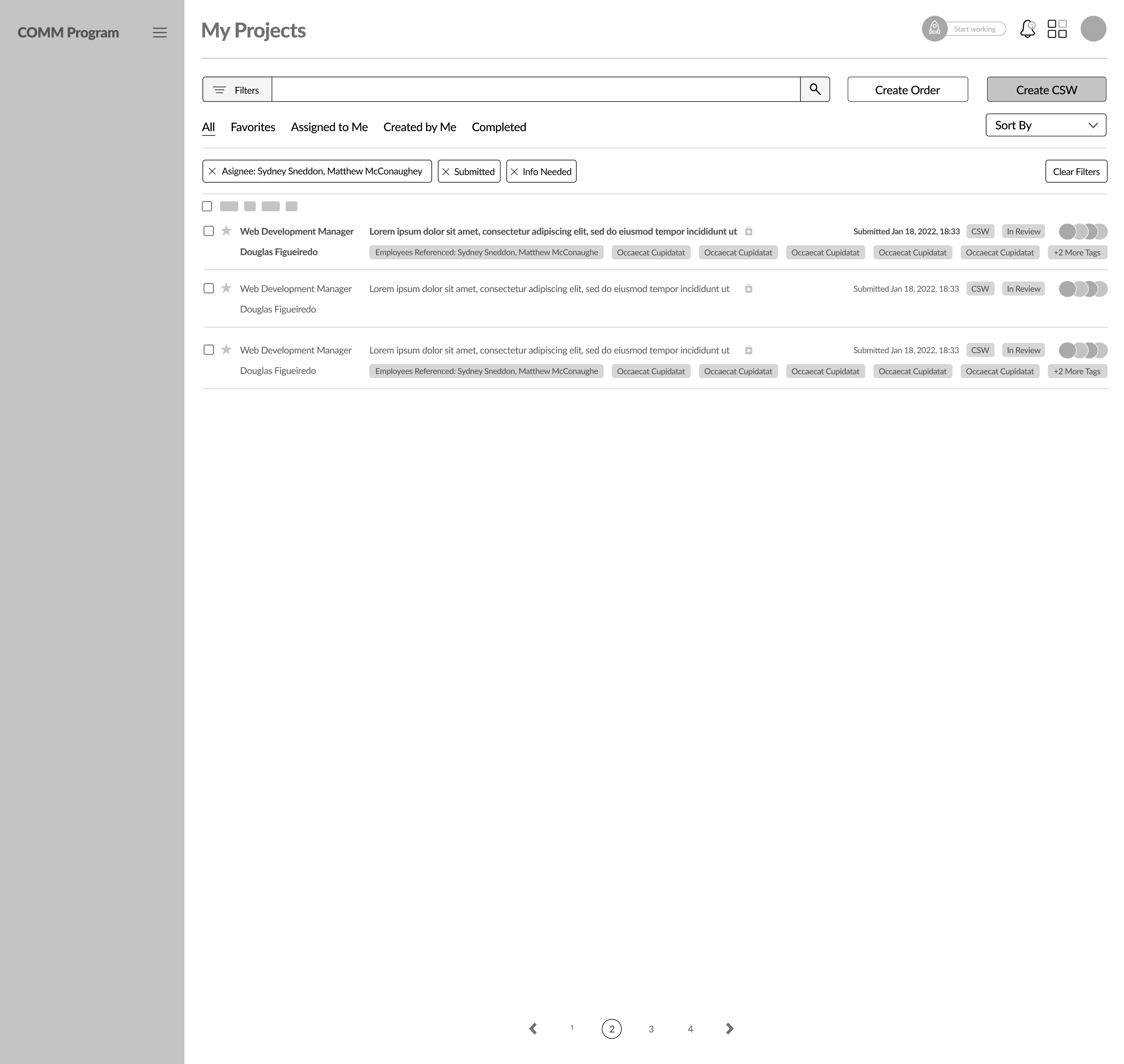Check the select-all projects checkbox
Image resolution: width=1124 pixels, height=1064 pixels.
pyautogui.click(x=207, y=206)
